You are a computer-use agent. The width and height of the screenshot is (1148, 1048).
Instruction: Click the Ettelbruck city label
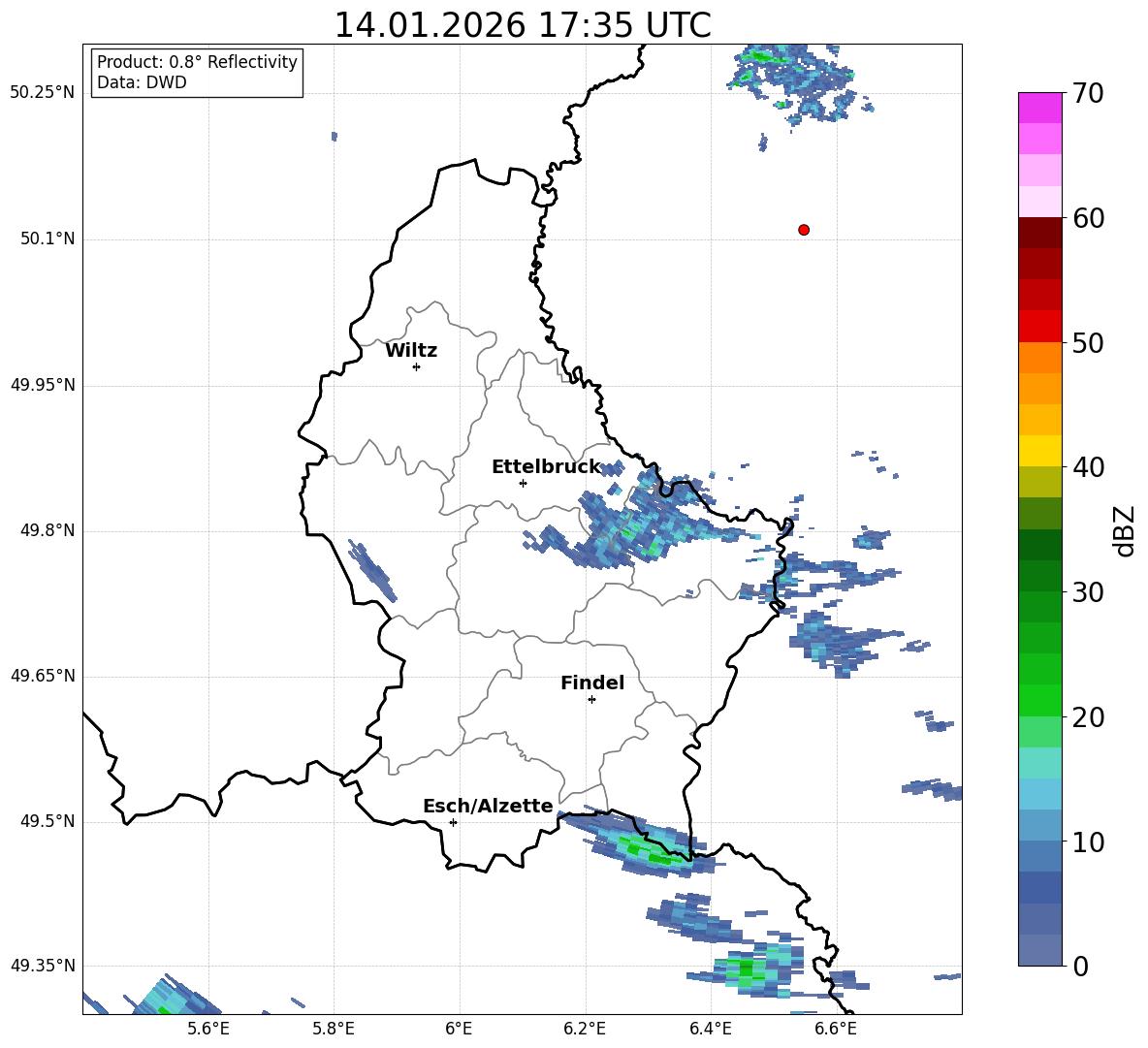546,467
